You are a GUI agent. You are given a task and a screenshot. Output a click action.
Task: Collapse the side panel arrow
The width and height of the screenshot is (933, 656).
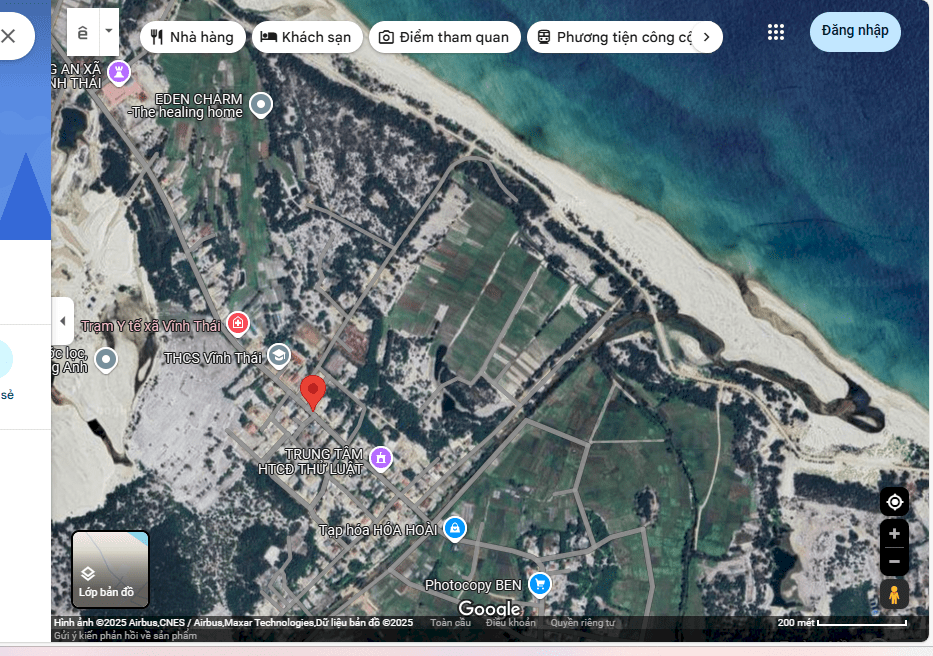pyautogui.click(x=63, y=321)
